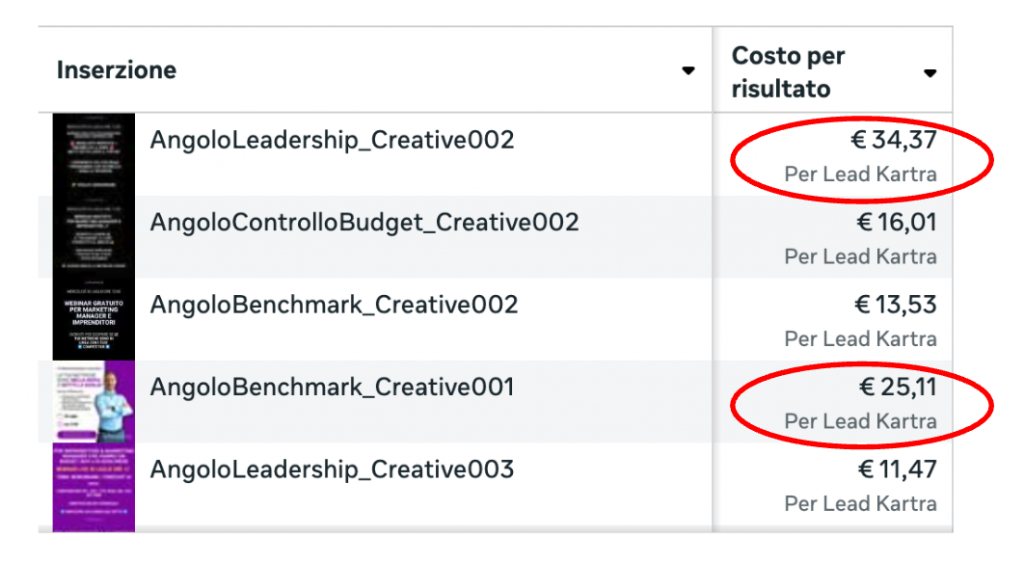Click the € 25,11 cost value
This screenshot has width=1024, height=563.
[x=896, y=386]
